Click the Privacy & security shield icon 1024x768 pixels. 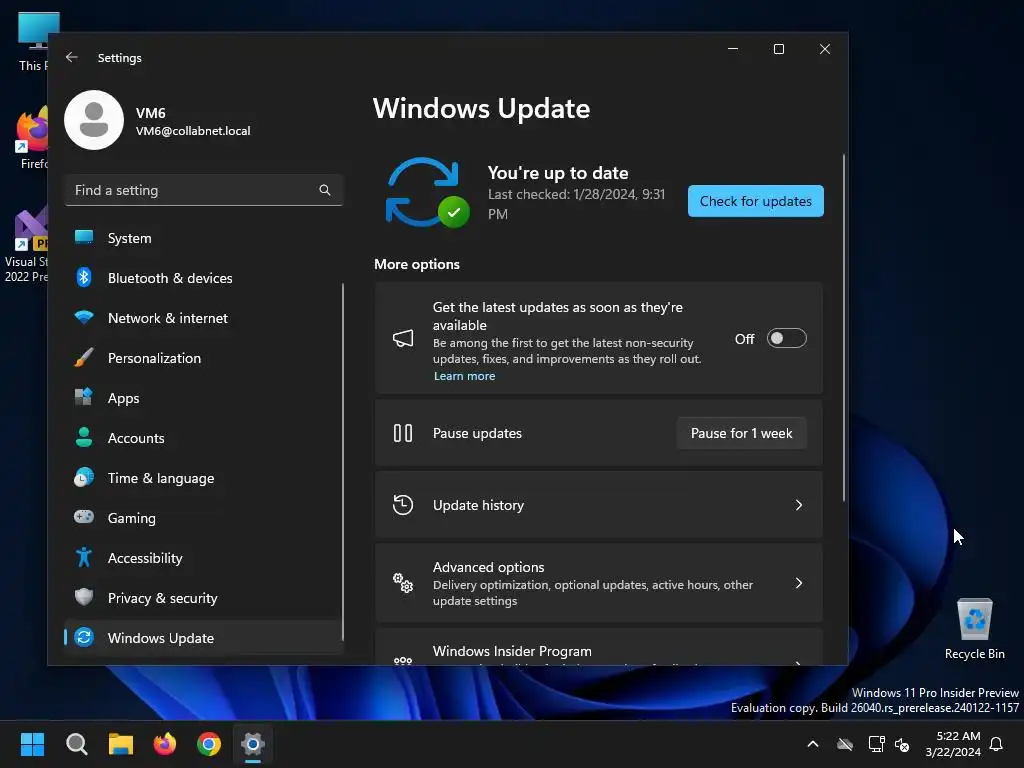84,597
